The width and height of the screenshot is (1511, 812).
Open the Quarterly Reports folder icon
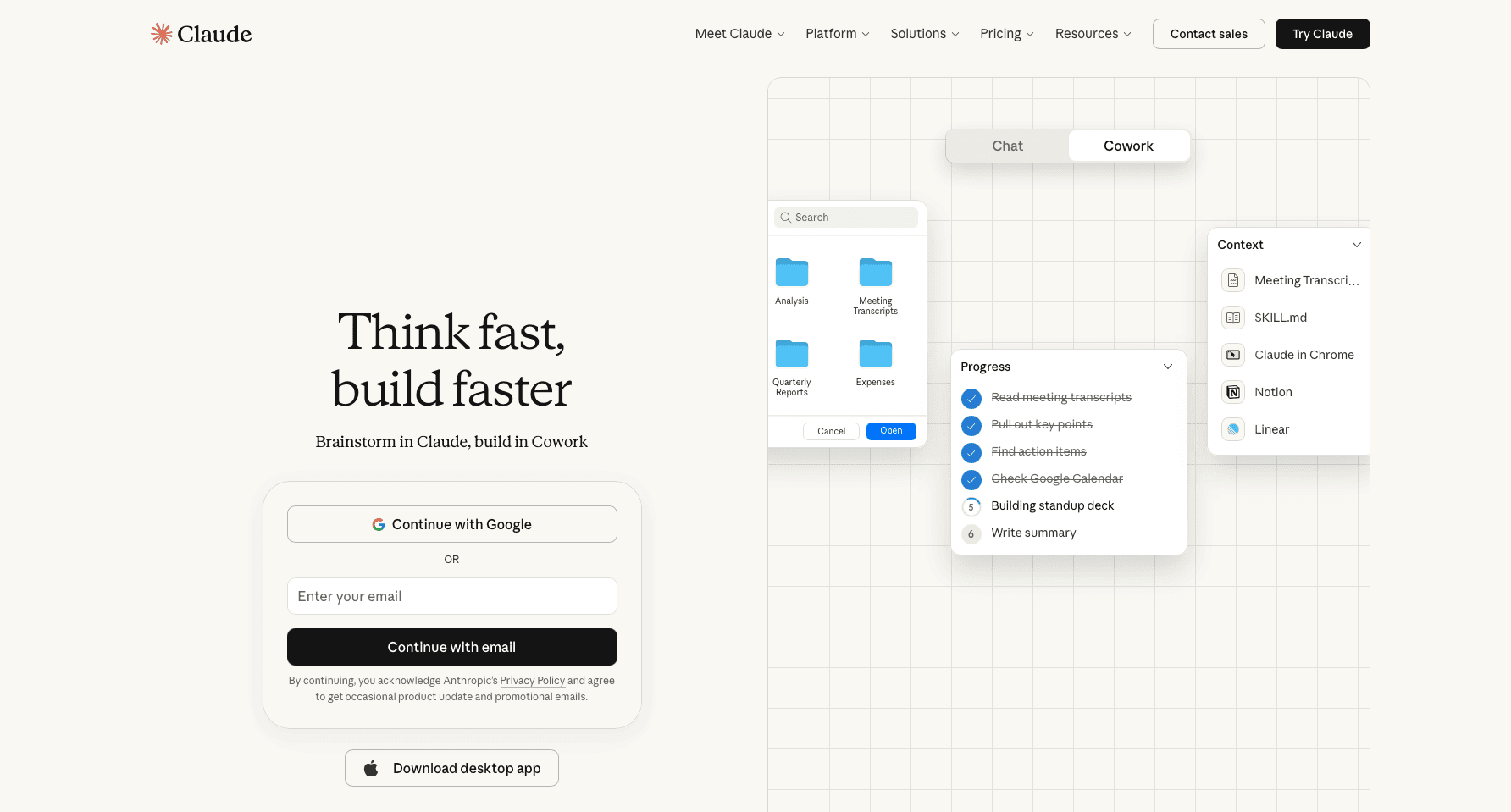click(792, 354)
